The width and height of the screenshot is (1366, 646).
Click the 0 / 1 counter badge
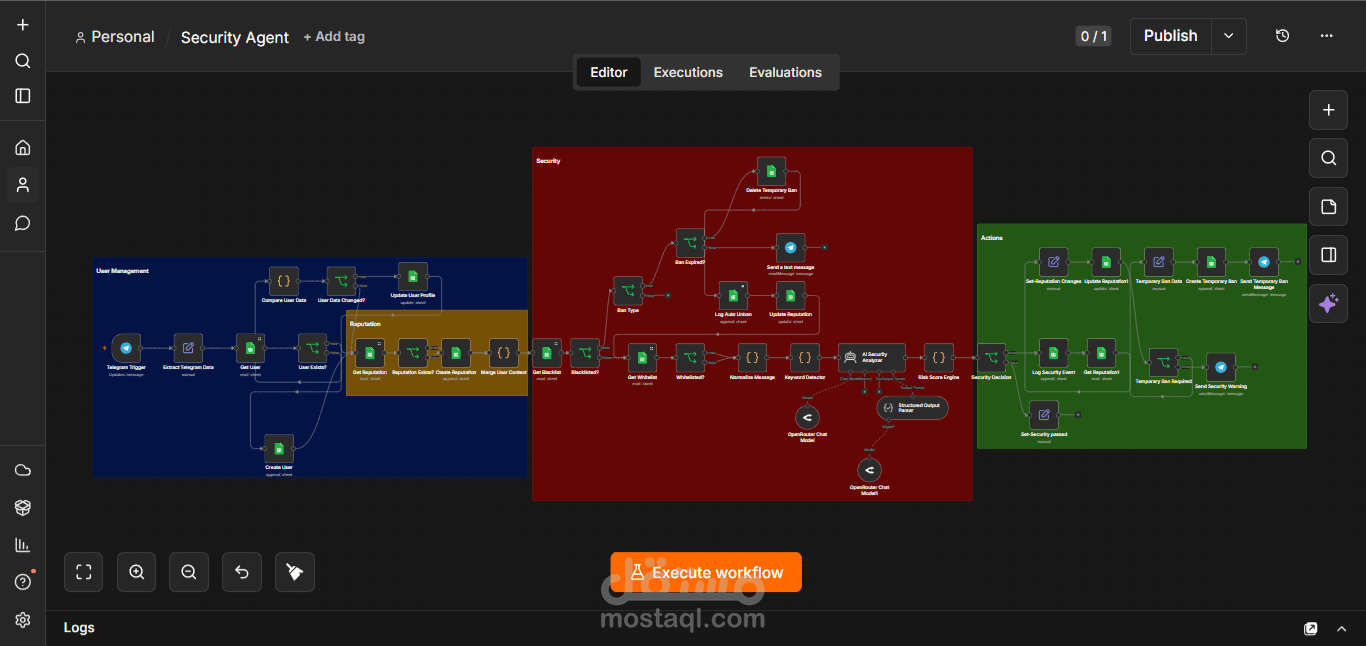1093,36
